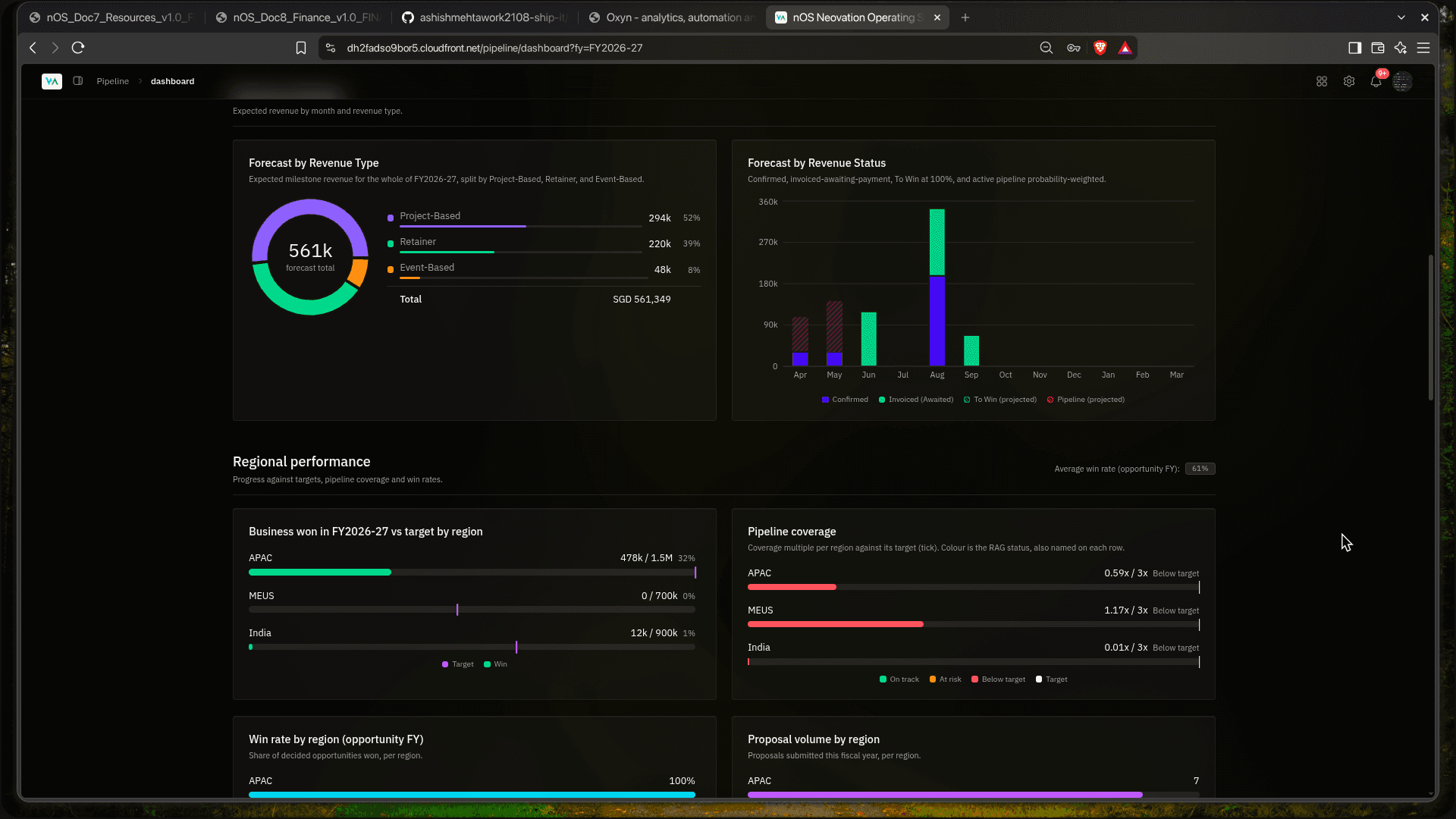Click the dashboard breadcrumb
This screenshot has height=819, width=1456.
[x=172, y=81]
